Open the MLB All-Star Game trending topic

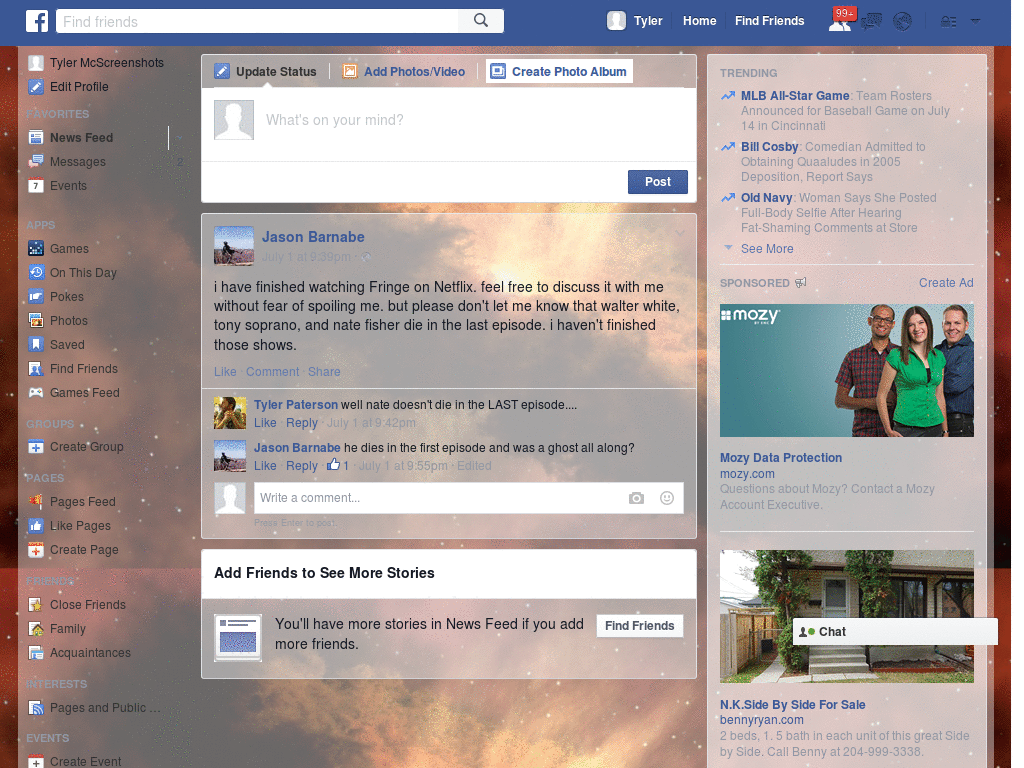pos(795,96)
